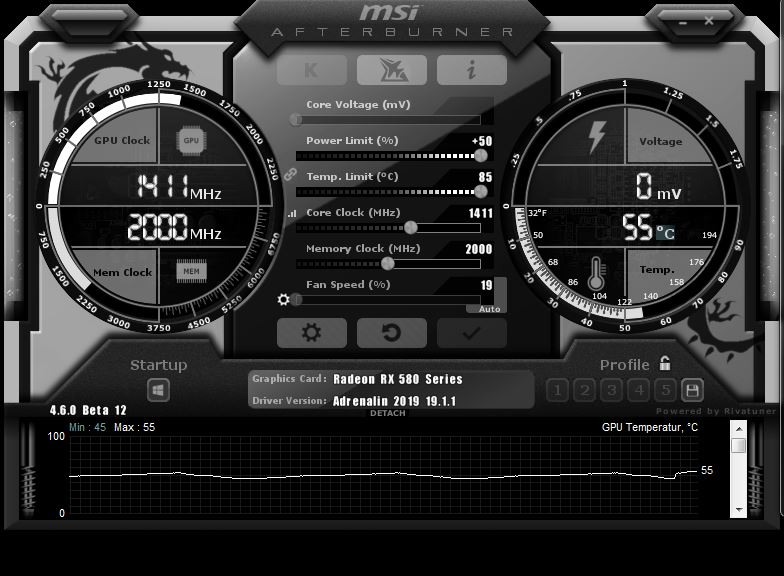Select profile slot 5
The image size is (784, 576).
(x=666, y=390)
